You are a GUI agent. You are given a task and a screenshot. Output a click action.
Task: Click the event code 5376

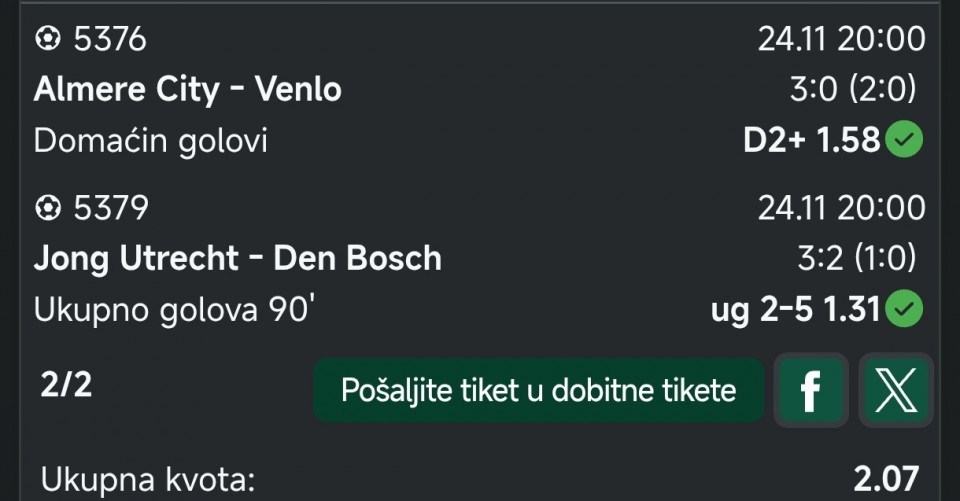click(110, 39)
